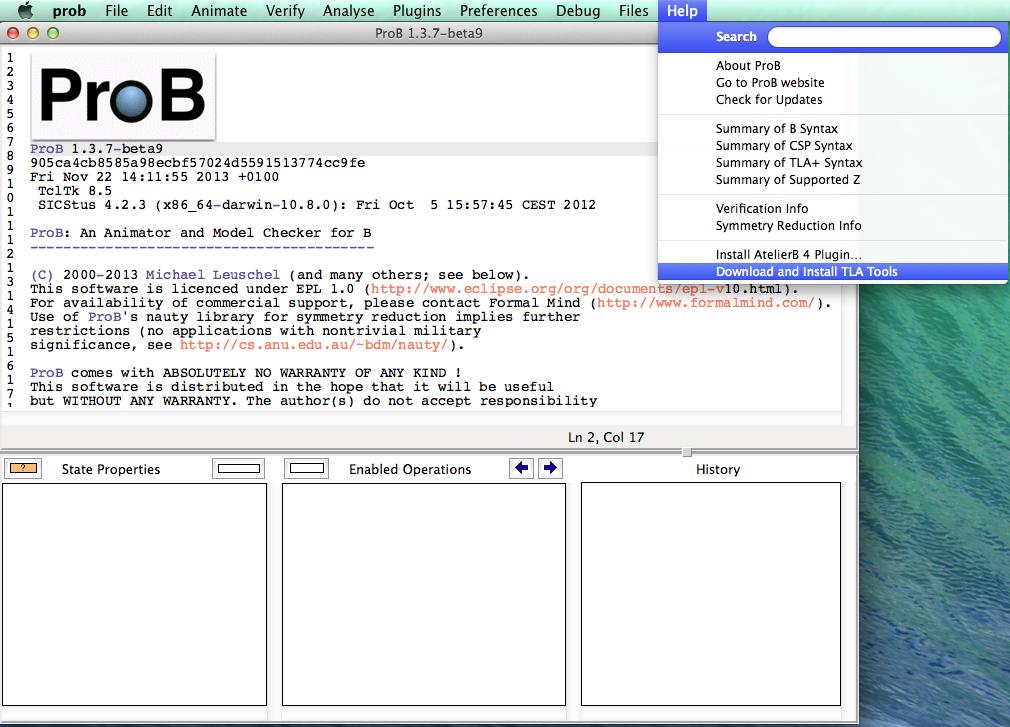Click the pane divider handle below status bar

tap(686, 452)
